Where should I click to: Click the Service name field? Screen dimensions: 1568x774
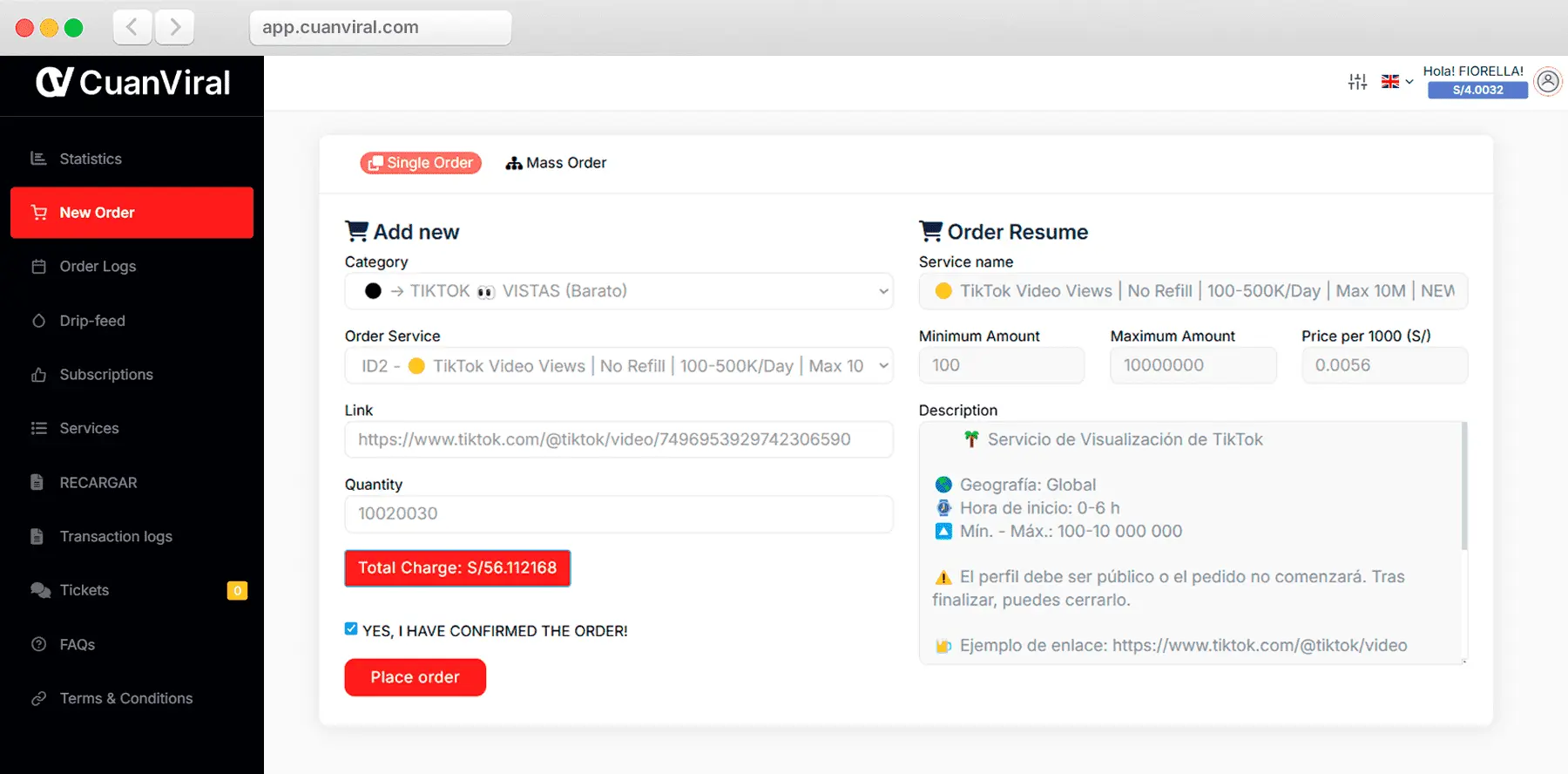1193,291
